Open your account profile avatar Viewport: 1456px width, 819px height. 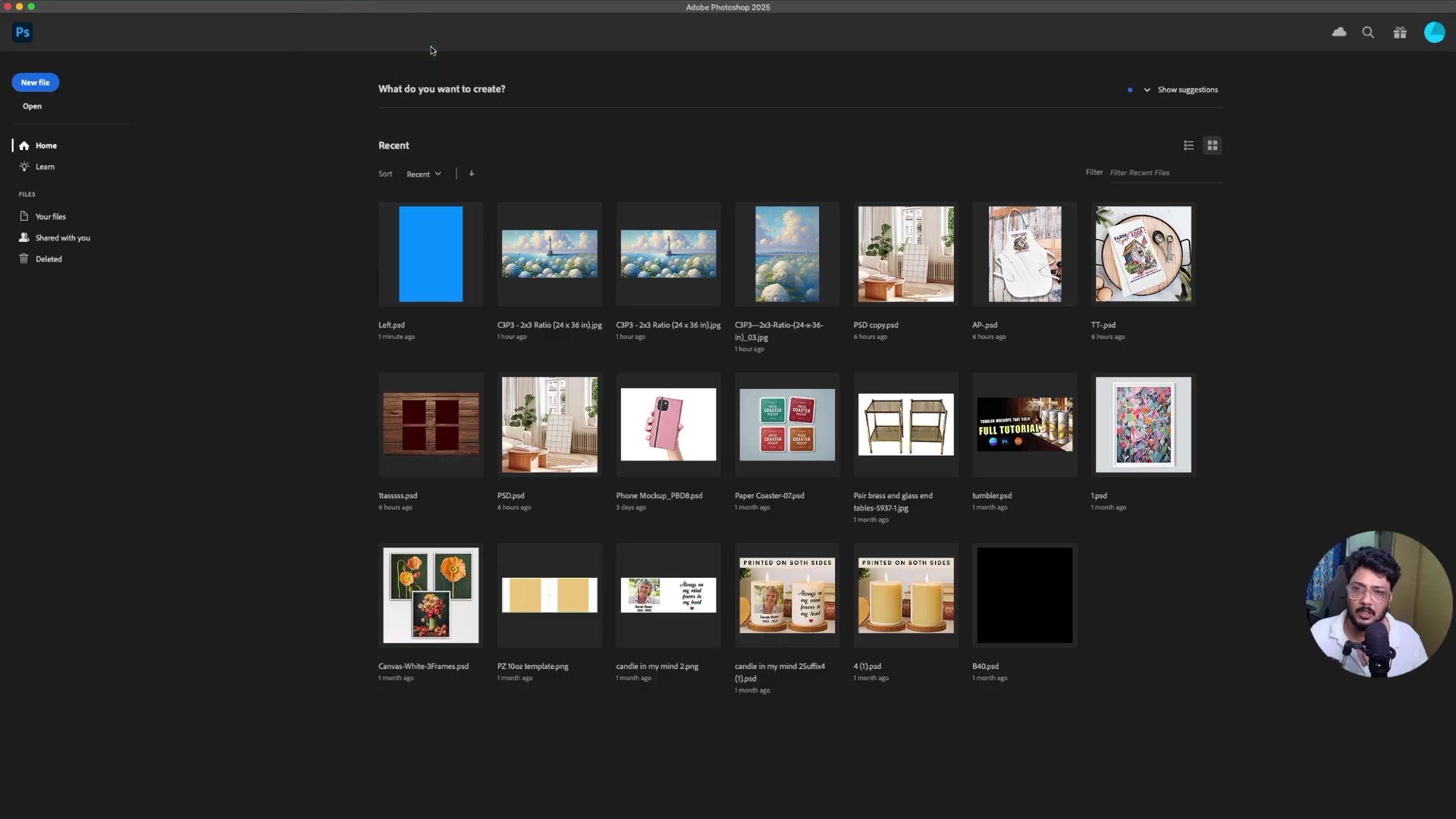(1435, 32)
